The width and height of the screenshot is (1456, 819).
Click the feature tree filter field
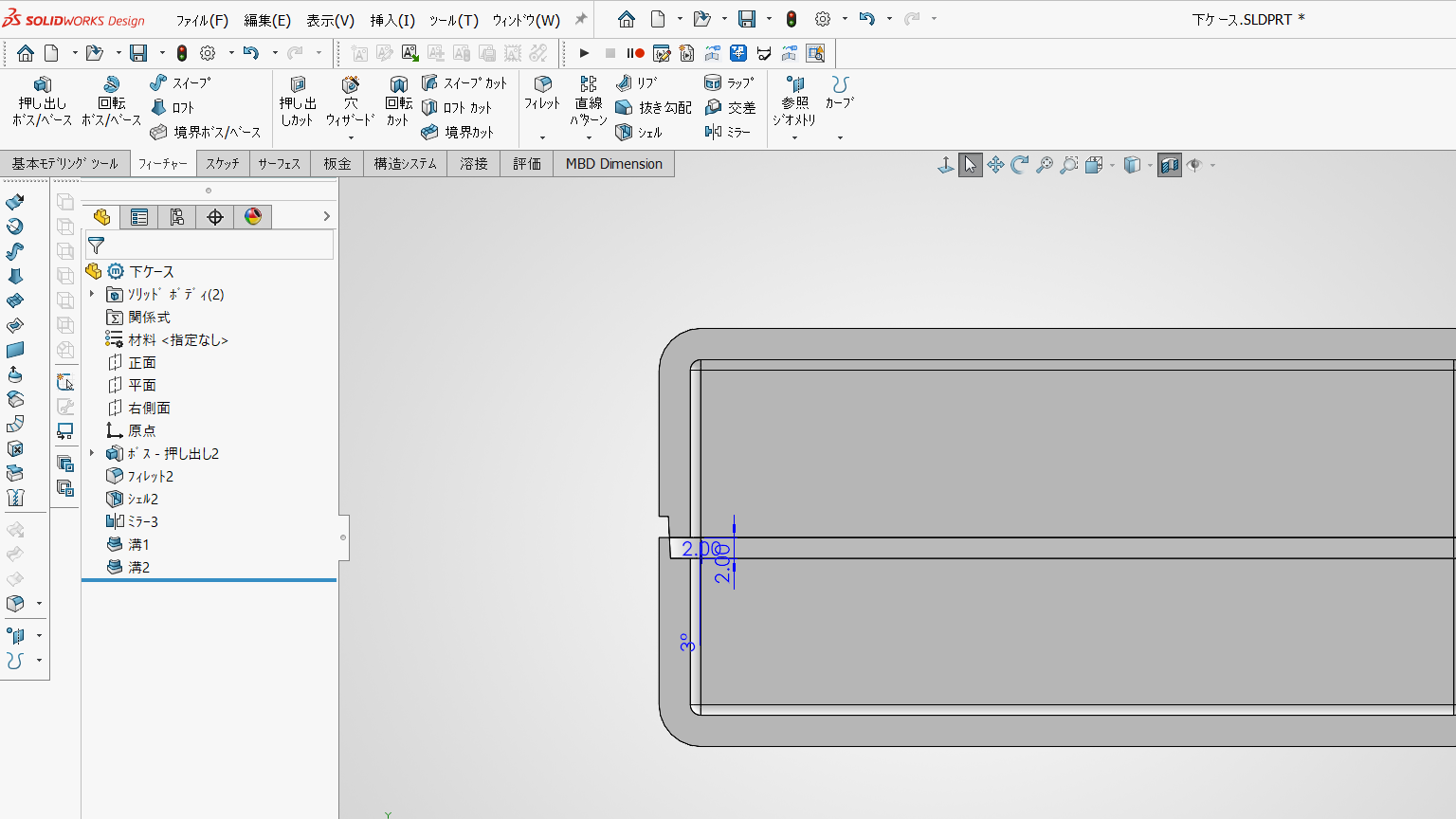[x=209, y=245]
